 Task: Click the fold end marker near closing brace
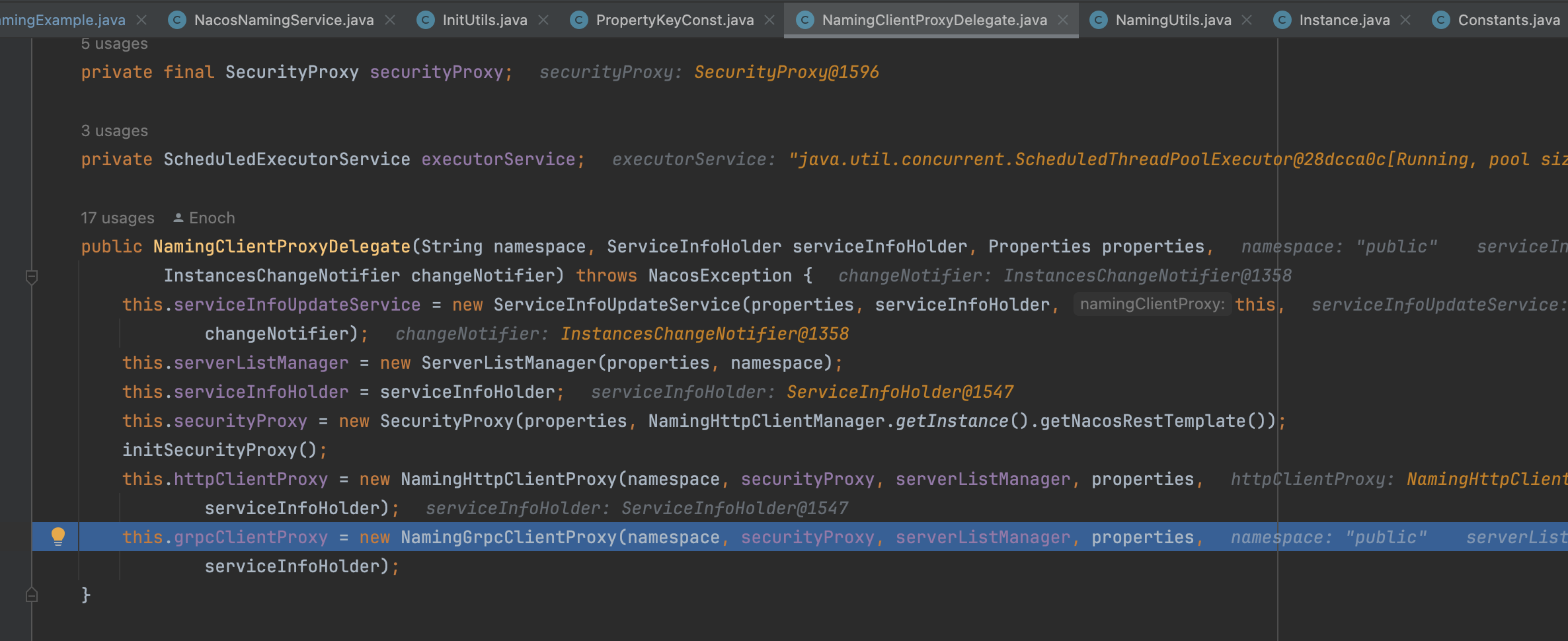(31, 595)
